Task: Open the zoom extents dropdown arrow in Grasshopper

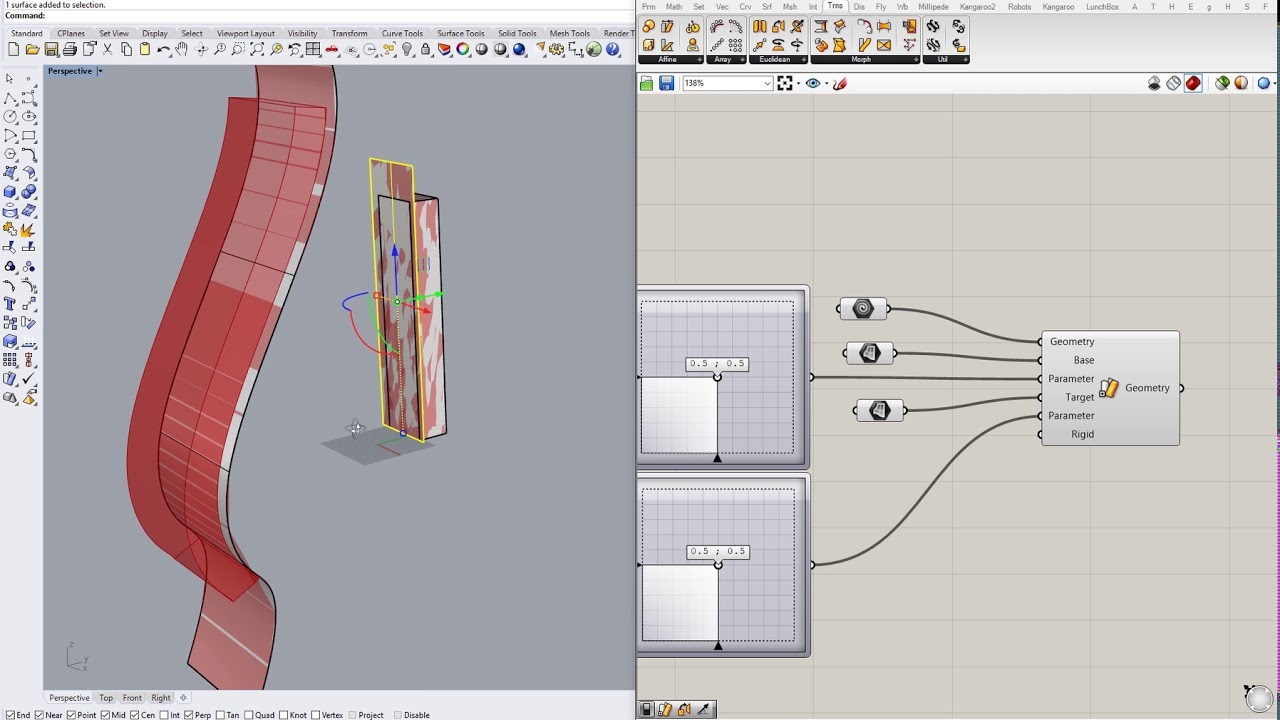Action: pos(798,83)
